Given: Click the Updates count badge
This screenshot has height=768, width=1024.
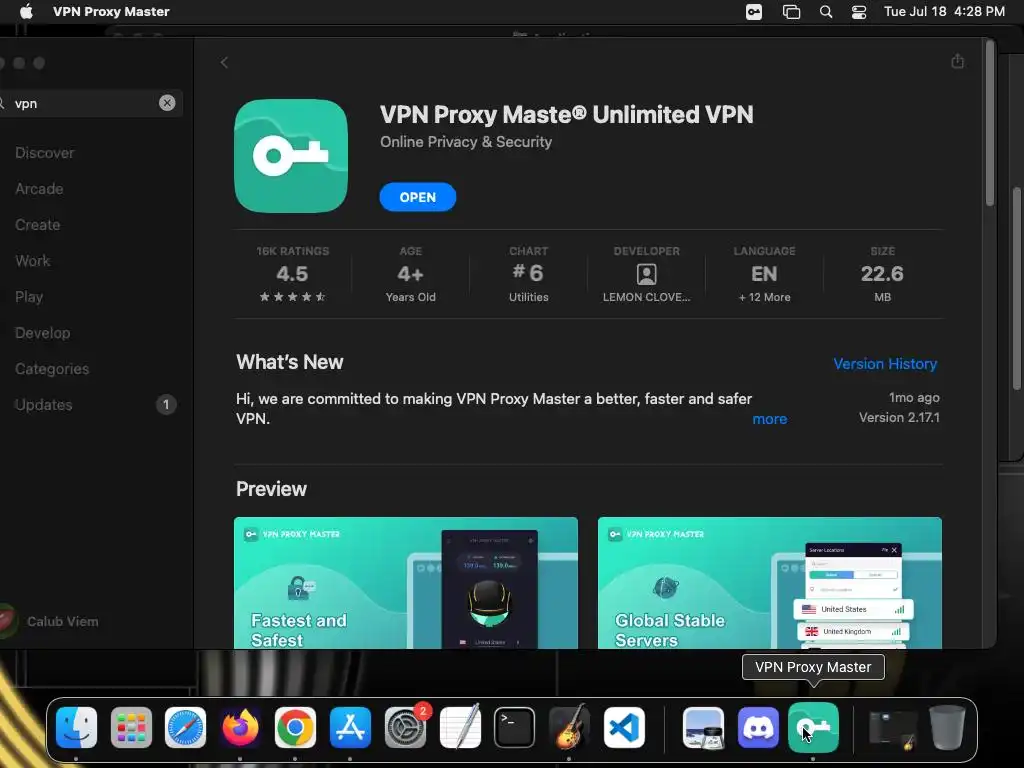Looking at the screenshot, I should coord(166,405).
